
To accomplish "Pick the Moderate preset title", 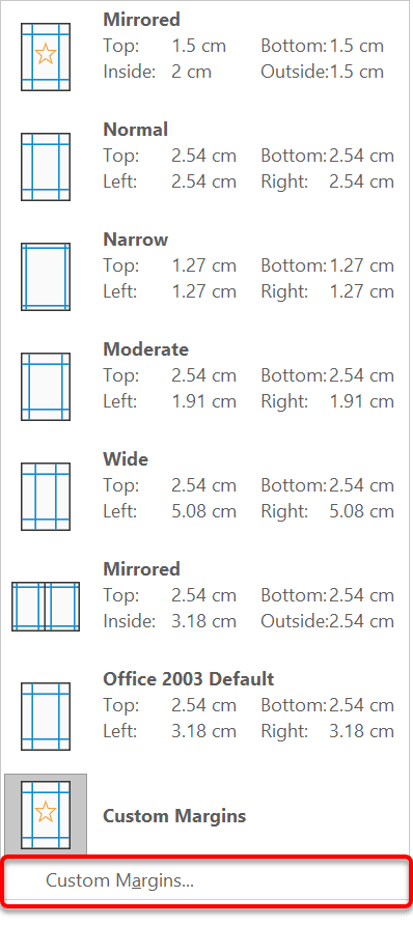I will pyautogui.click(x=146, y=349).
